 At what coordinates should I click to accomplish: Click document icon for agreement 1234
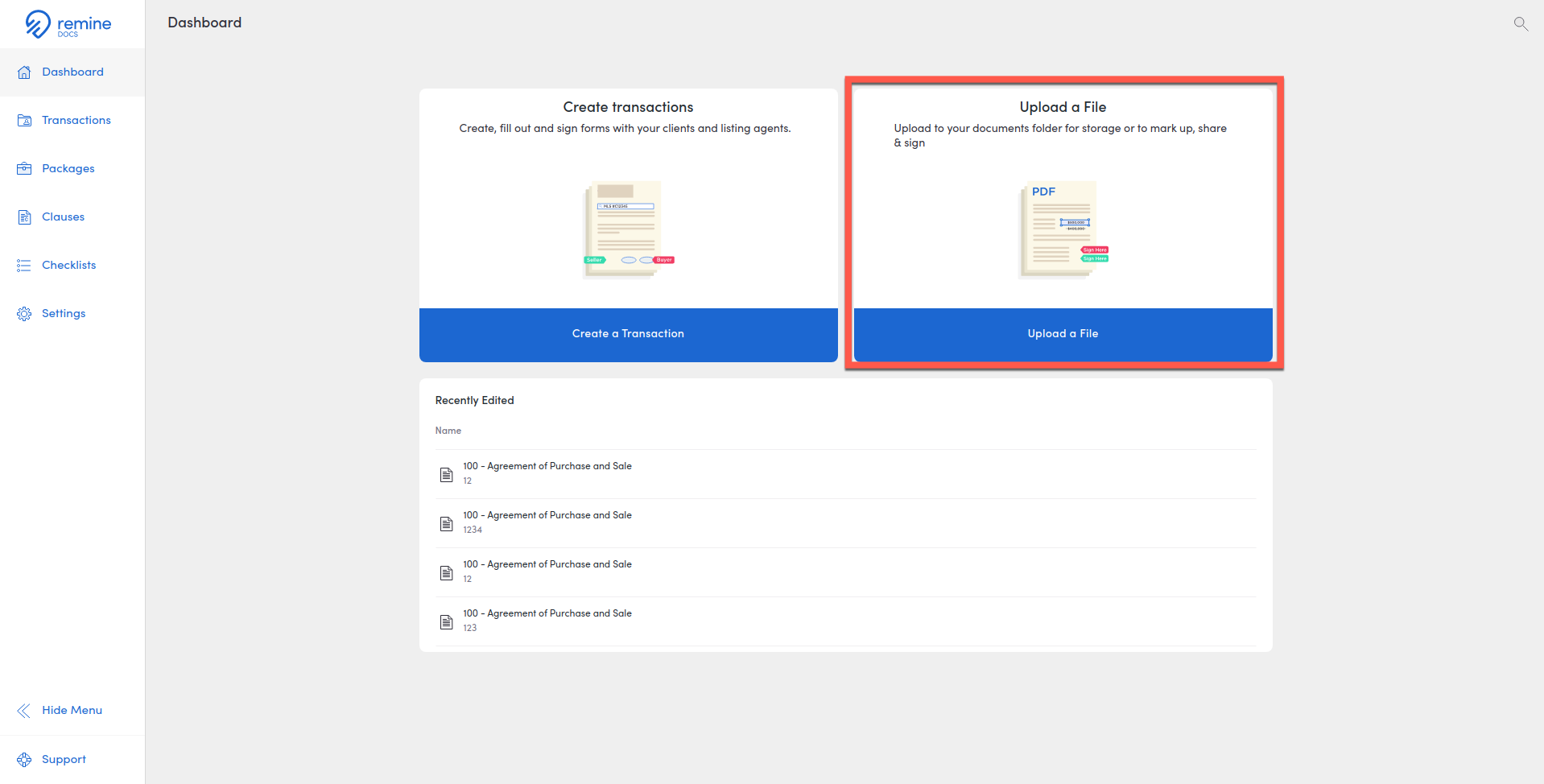click(x=447, y=524)
